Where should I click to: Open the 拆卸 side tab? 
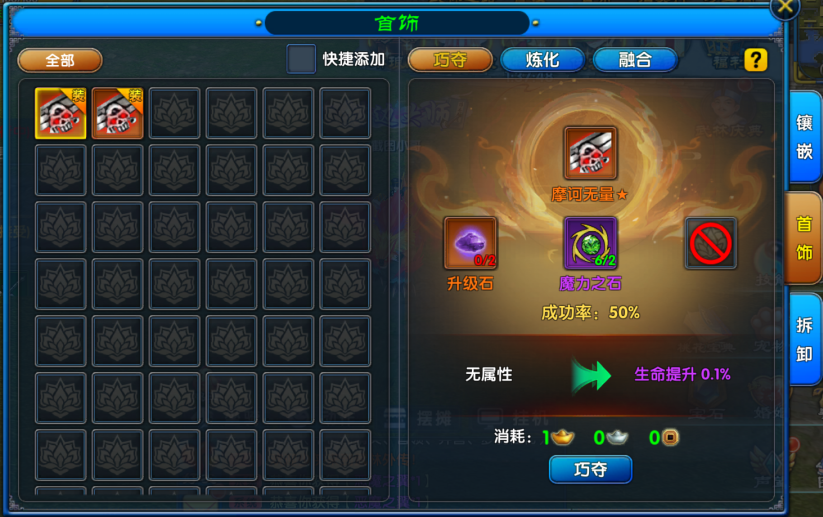click(x=805, y=340)
